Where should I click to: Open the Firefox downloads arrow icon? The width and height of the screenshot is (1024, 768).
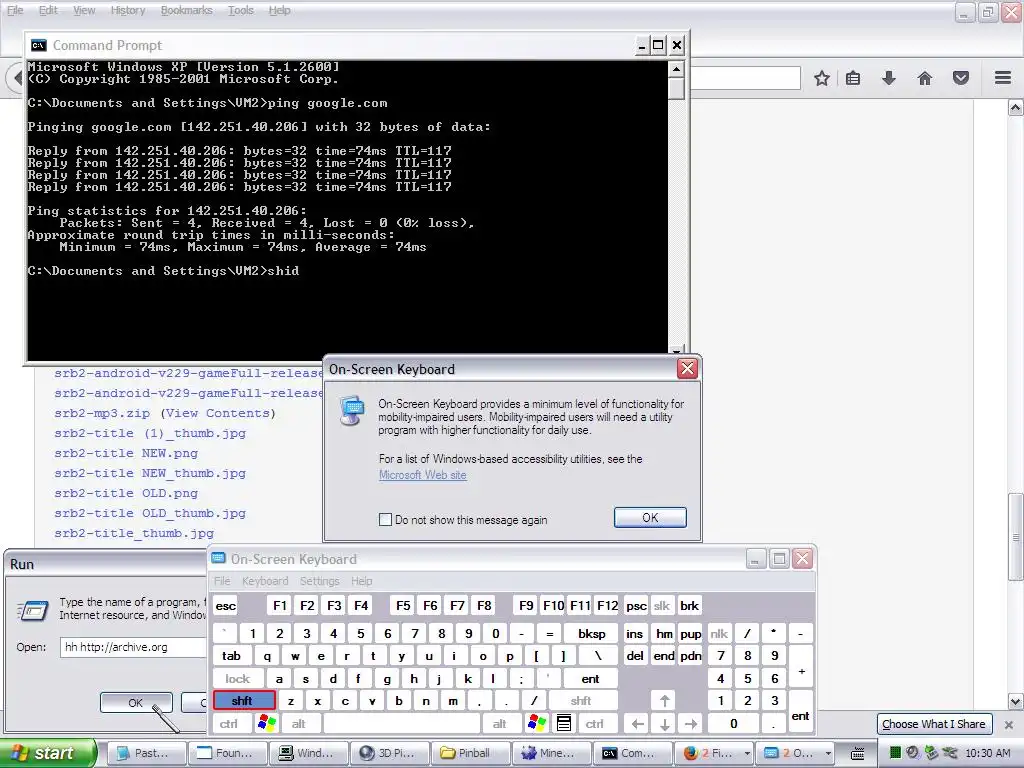pyautogui.click(x=889, y=78)
